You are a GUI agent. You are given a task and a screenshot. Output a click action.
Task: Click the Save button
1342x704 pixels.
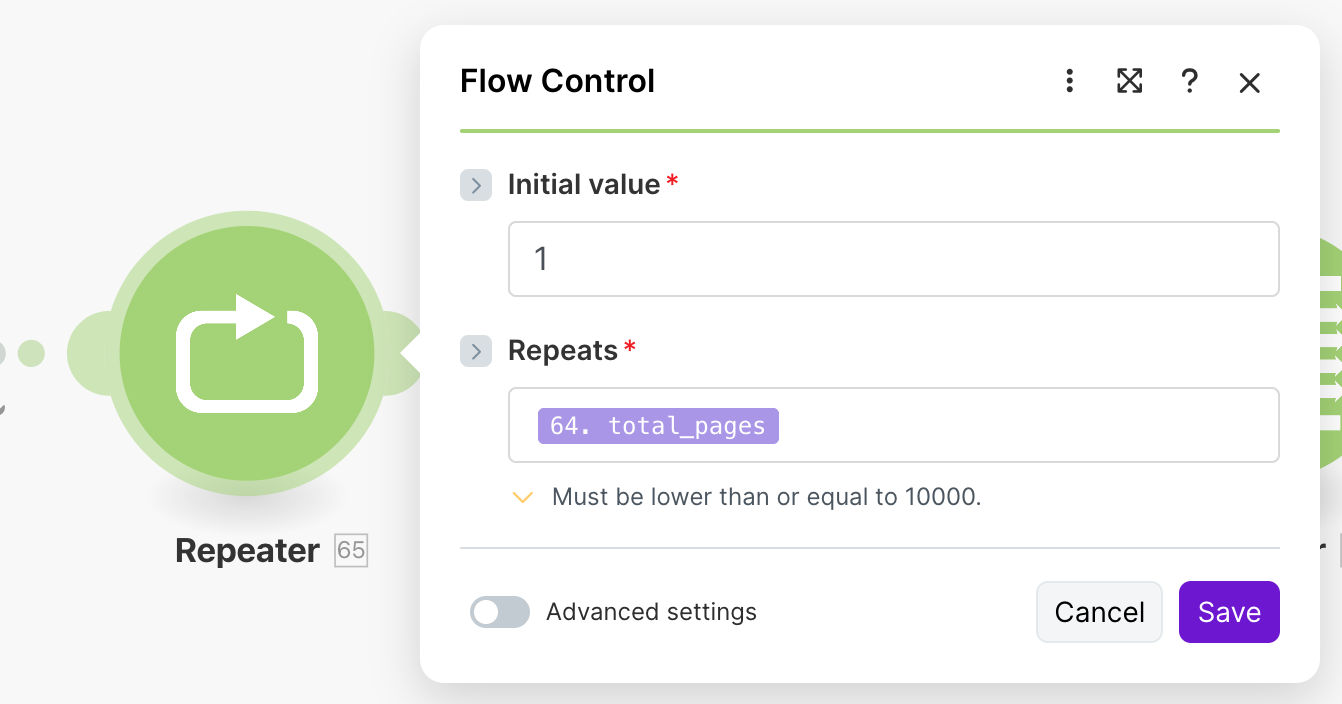[x=1229, y=612]
